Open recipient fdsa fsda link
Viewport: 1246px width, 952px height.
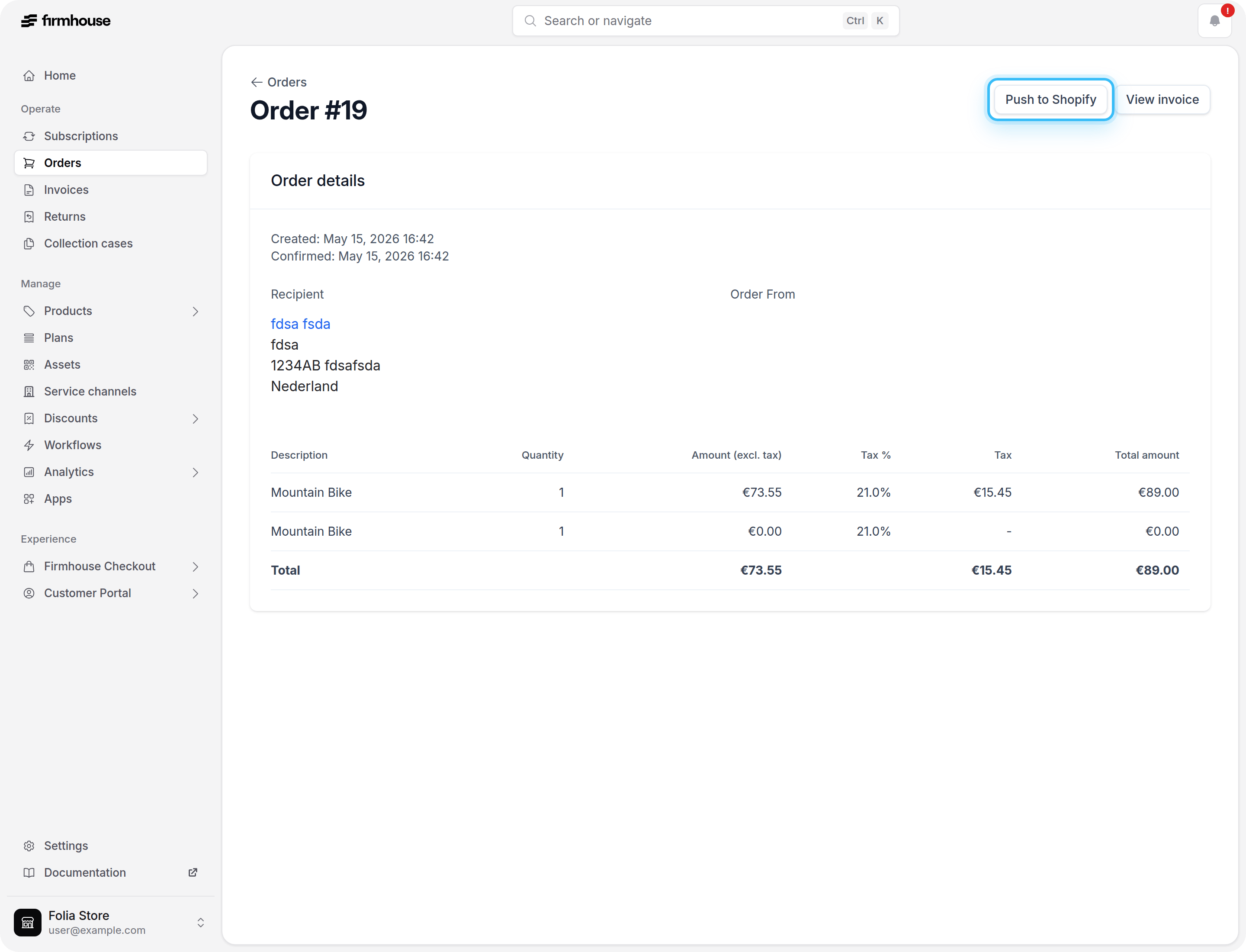point(300,324)
